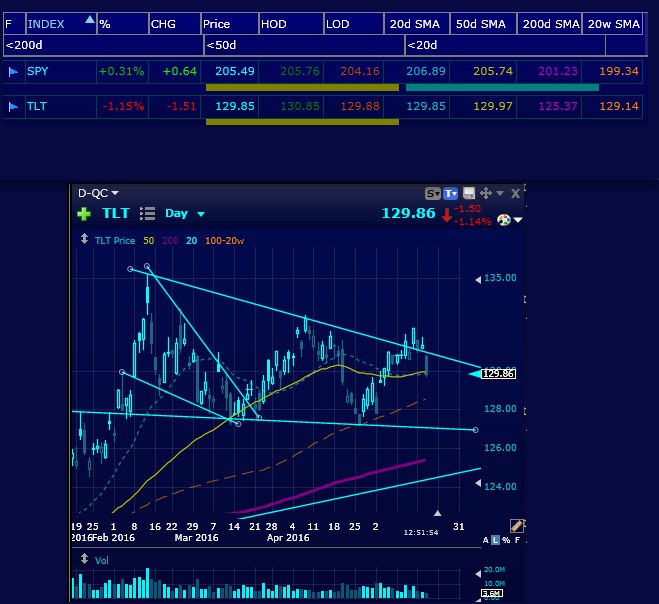This screenshot has height=604, width=659.
Task: Click TLT 20w SMA value 129.14
Action: [x=619, y=106]
